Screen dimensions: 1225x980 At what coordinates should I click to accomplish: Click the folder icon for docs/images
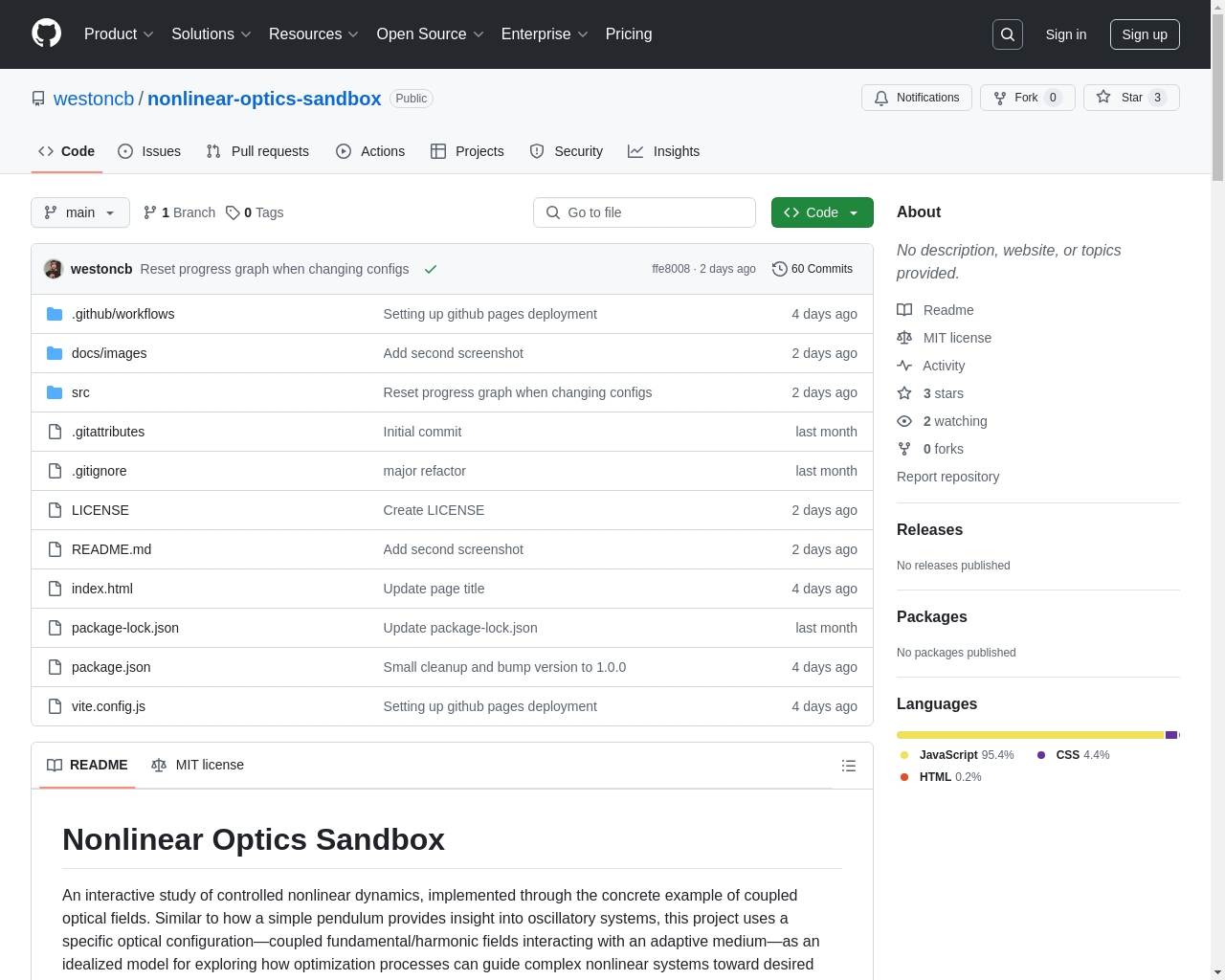[55, 353]
